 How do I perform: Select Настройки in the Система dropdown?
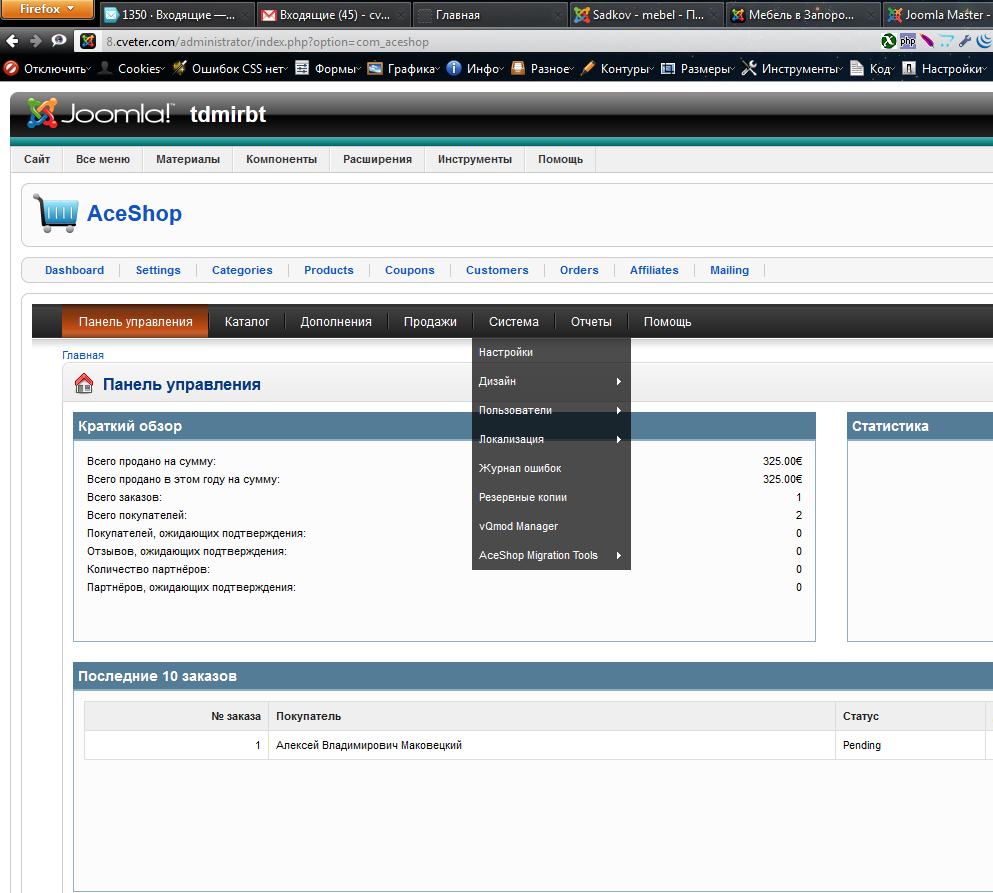click(551, 352)
